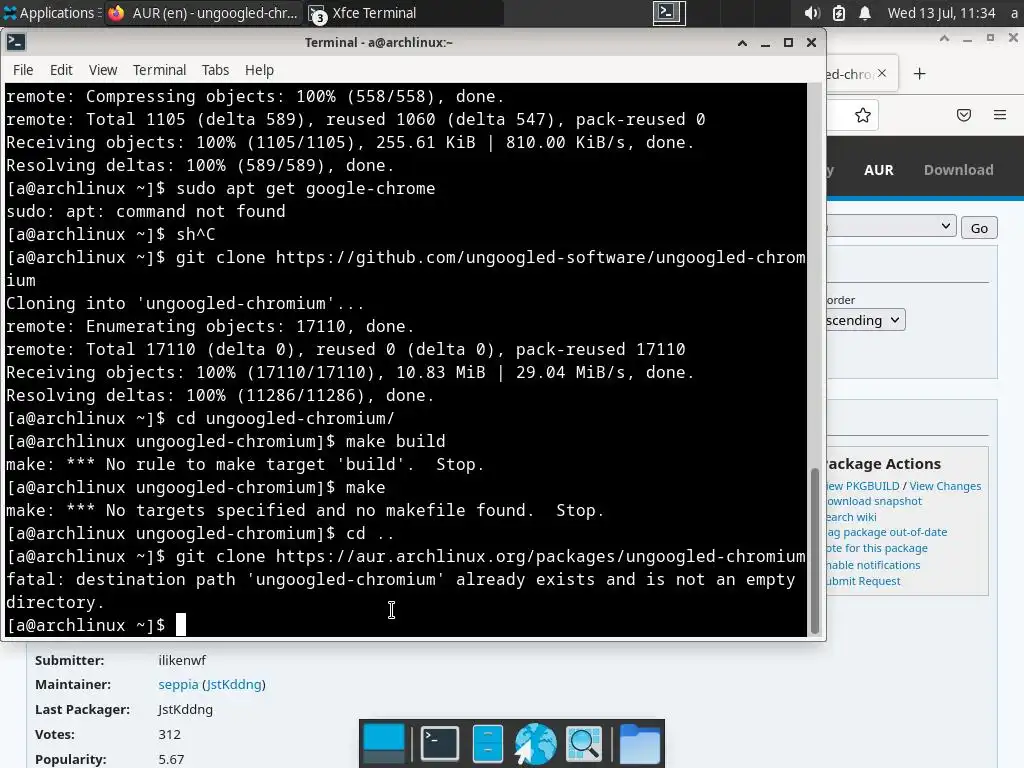
Task: Click Flag package out-of-date link
Action: [887, 532]
